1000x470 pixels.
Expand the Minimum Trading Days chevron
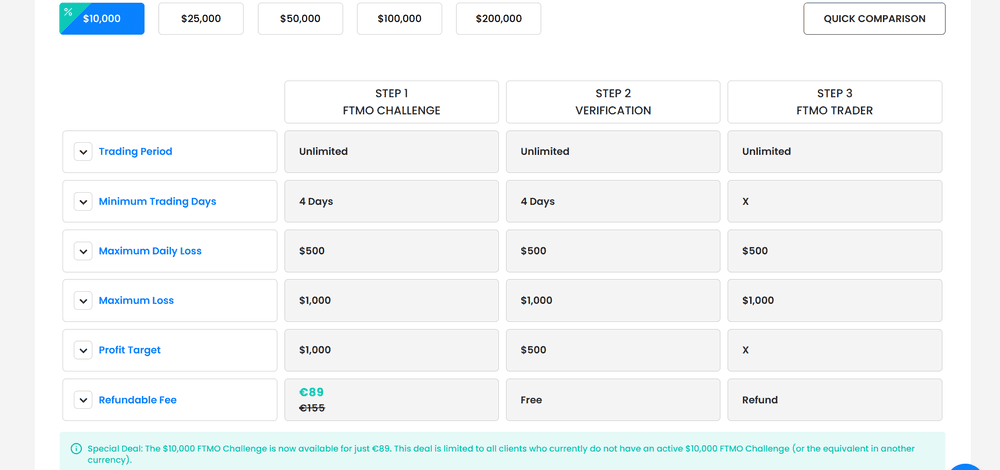tap(83, 202)
